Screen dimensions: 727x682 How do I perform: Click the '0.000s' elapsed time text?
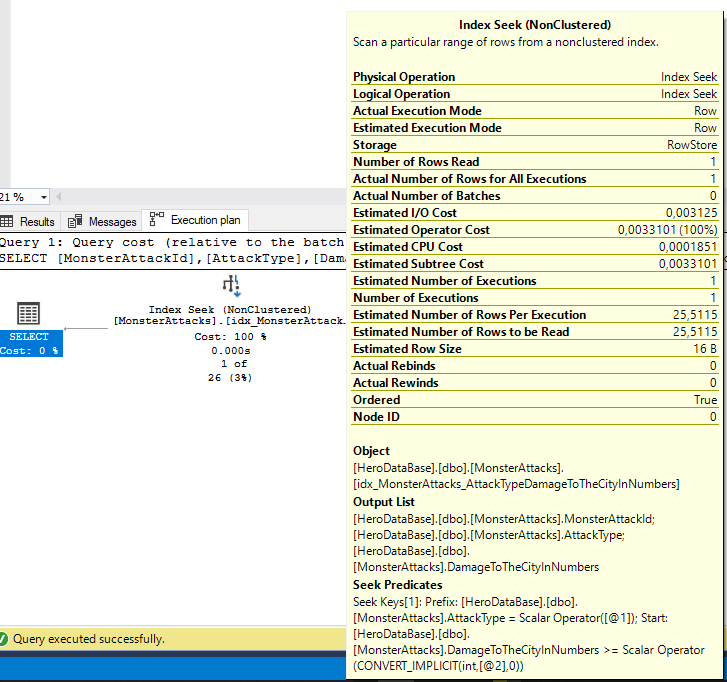tap(230, 351)
